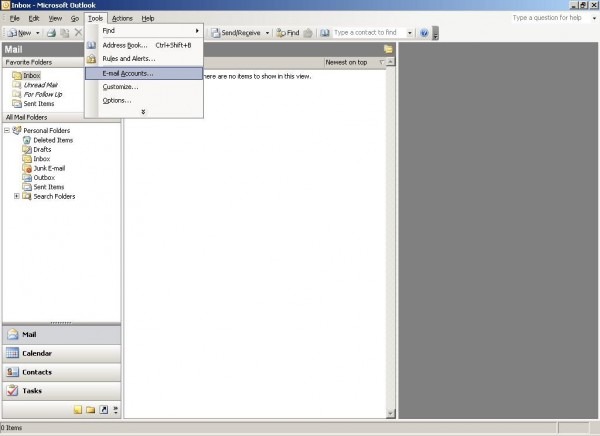Click the Shortcuts arrow icon
Image resolution: width=600 pixels, height=436 pixels.
[x=104, y=410]
